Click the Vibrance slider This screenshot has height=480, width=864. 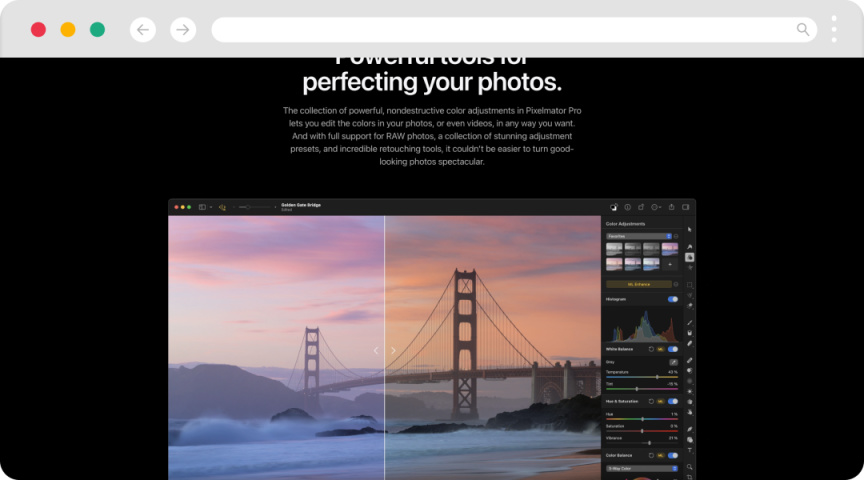(642, 443)
